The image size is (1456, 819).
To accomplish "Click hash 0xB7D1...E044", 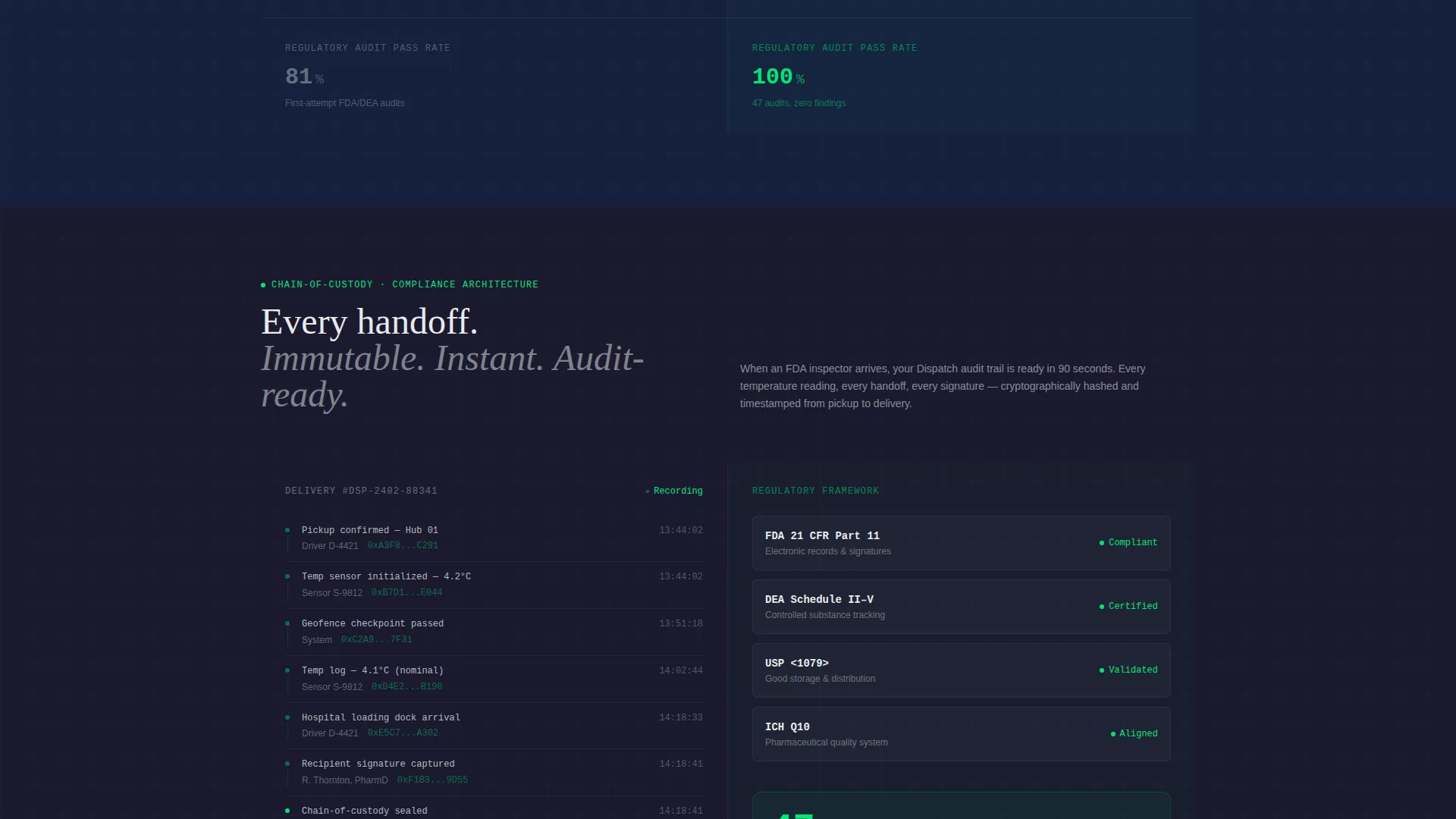I will 406,593.
